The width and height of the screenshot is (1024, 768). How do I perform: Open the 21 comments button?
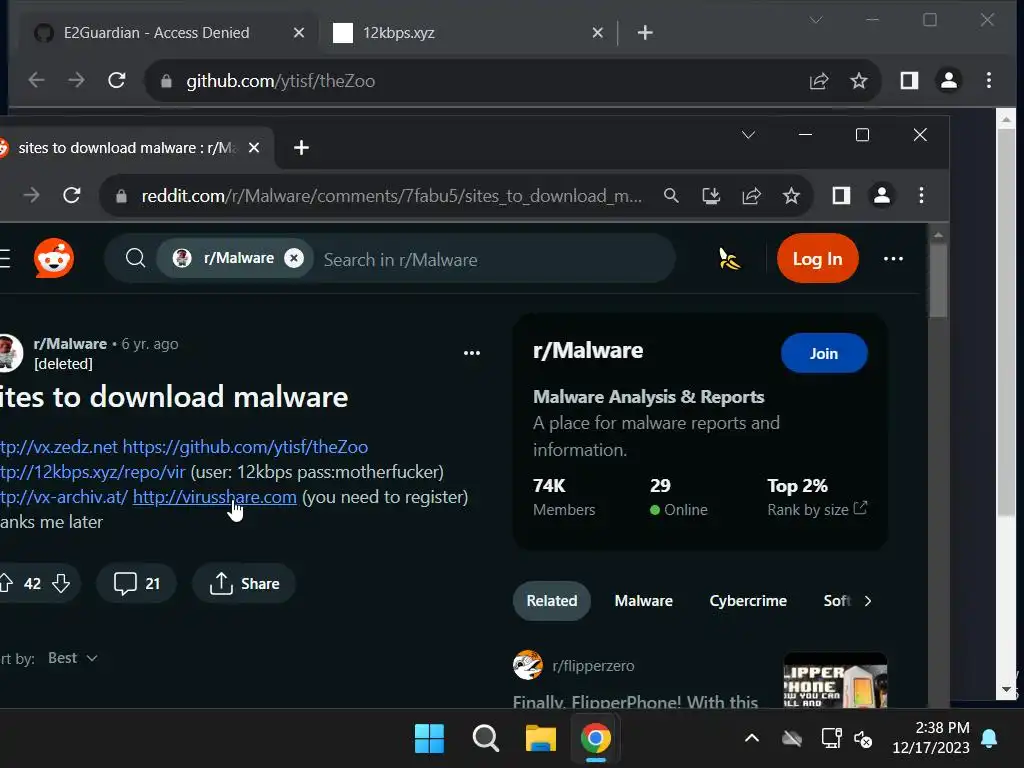coord(136,583)
